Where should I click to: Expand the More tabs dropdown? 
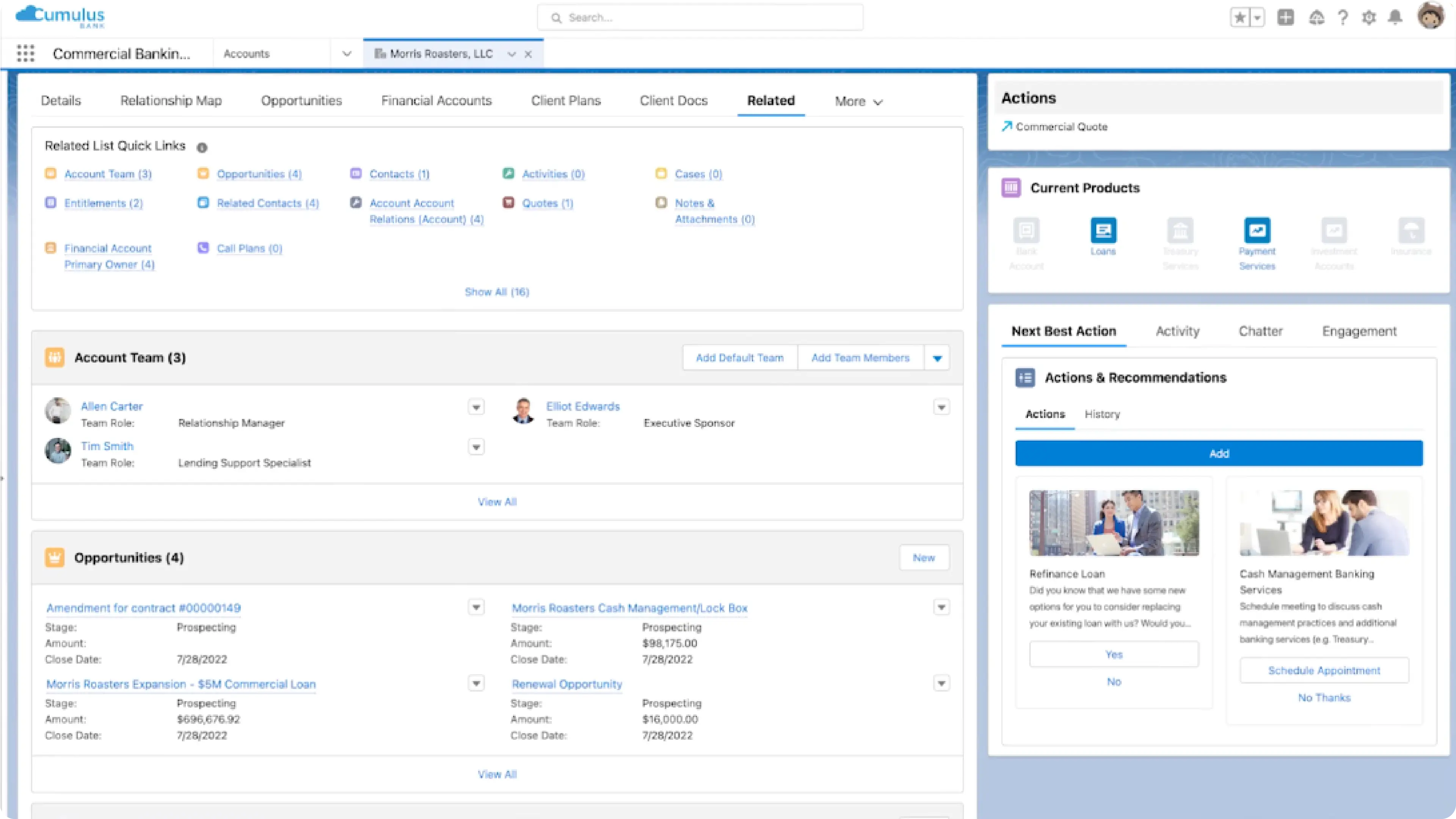tap(858, 102)
